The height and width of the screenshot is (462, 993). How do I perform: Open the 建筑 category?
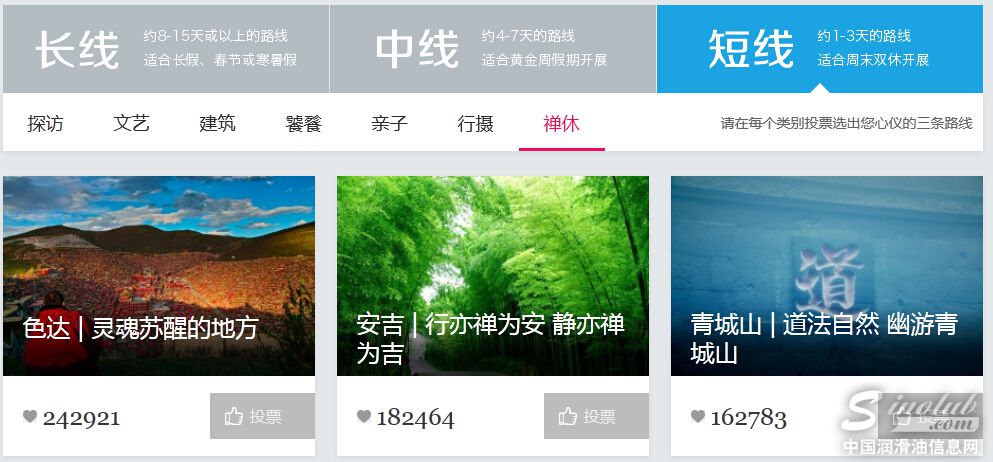218,123
